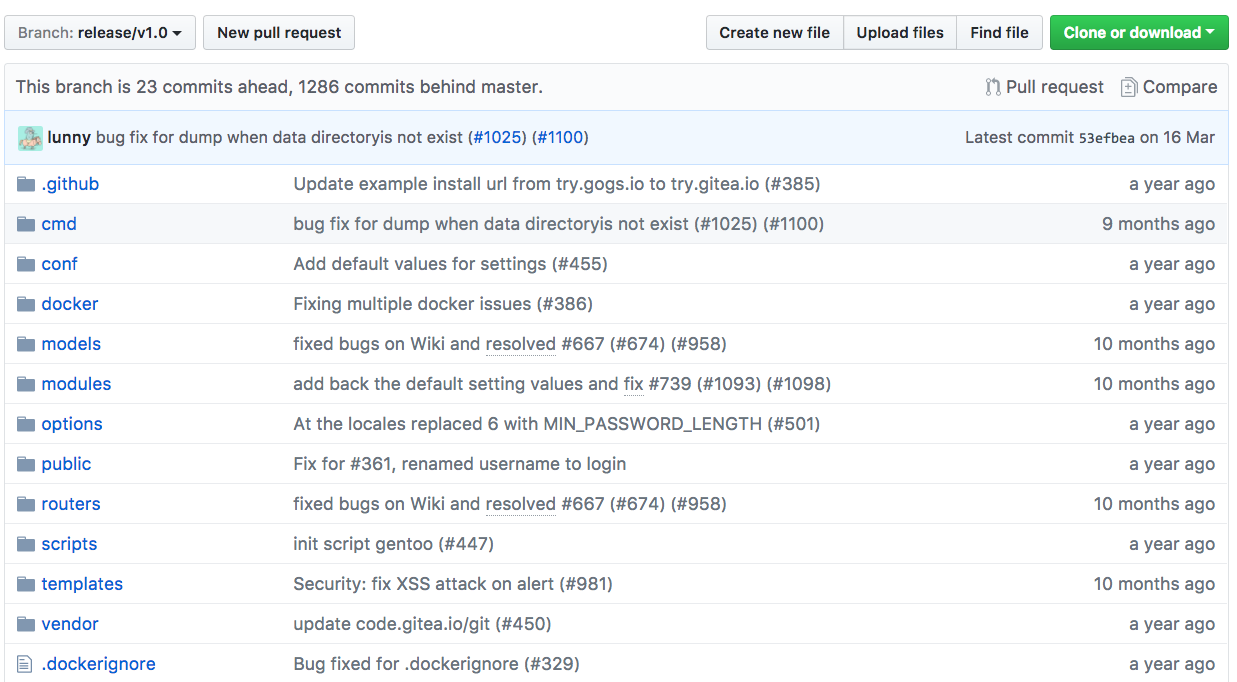Click the vendor folder icon
The image size is (1237, 682).
pos(26,624)
